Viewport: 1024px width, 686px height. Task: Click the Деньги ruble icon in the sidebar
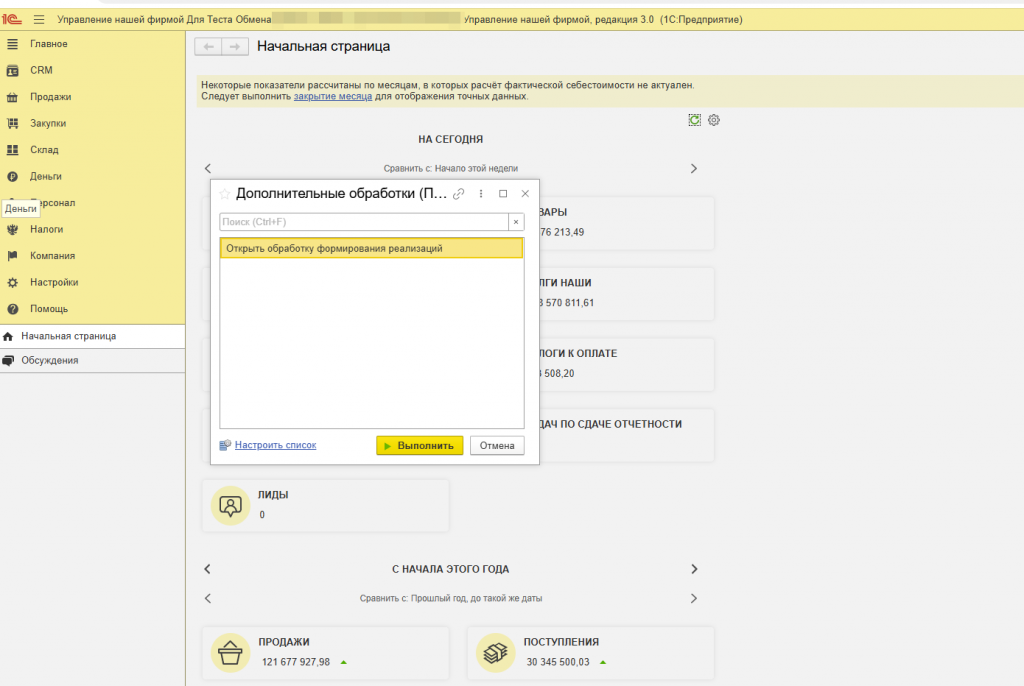pyautogui.click(x=12, y=176)
